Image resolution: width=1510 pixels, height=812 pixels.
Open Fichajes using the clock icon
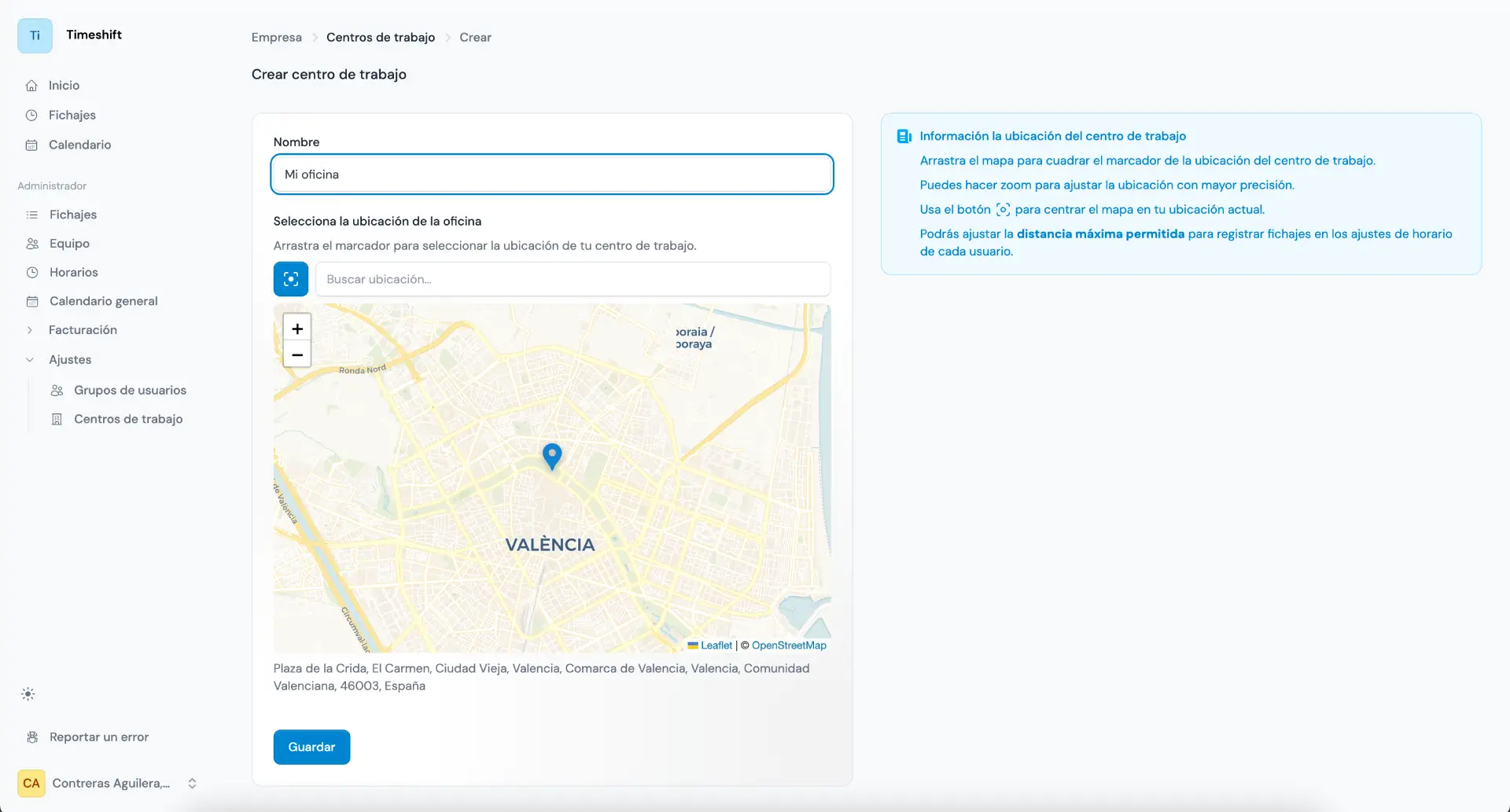(31, 115)
